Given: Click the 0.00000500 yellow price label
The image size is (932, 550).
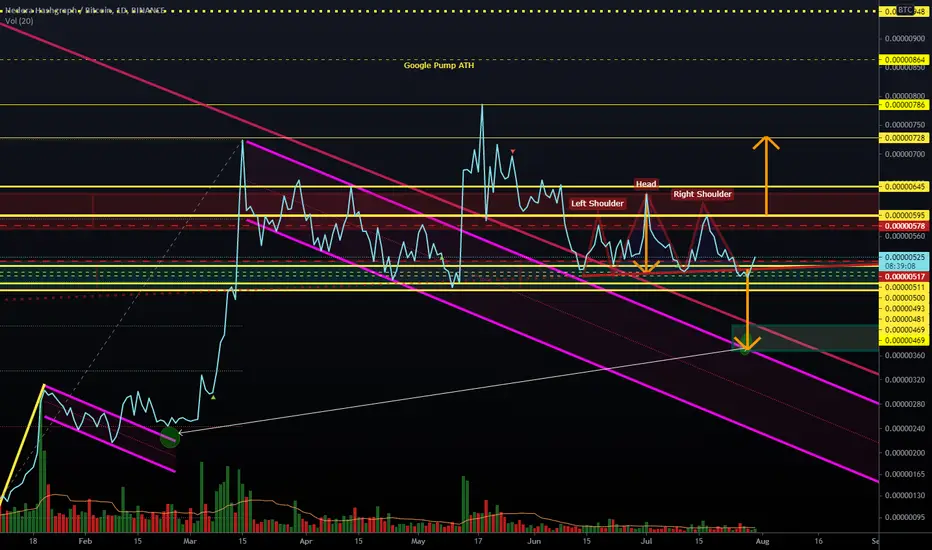Looking at the screenshot, I should coord(904,298).
